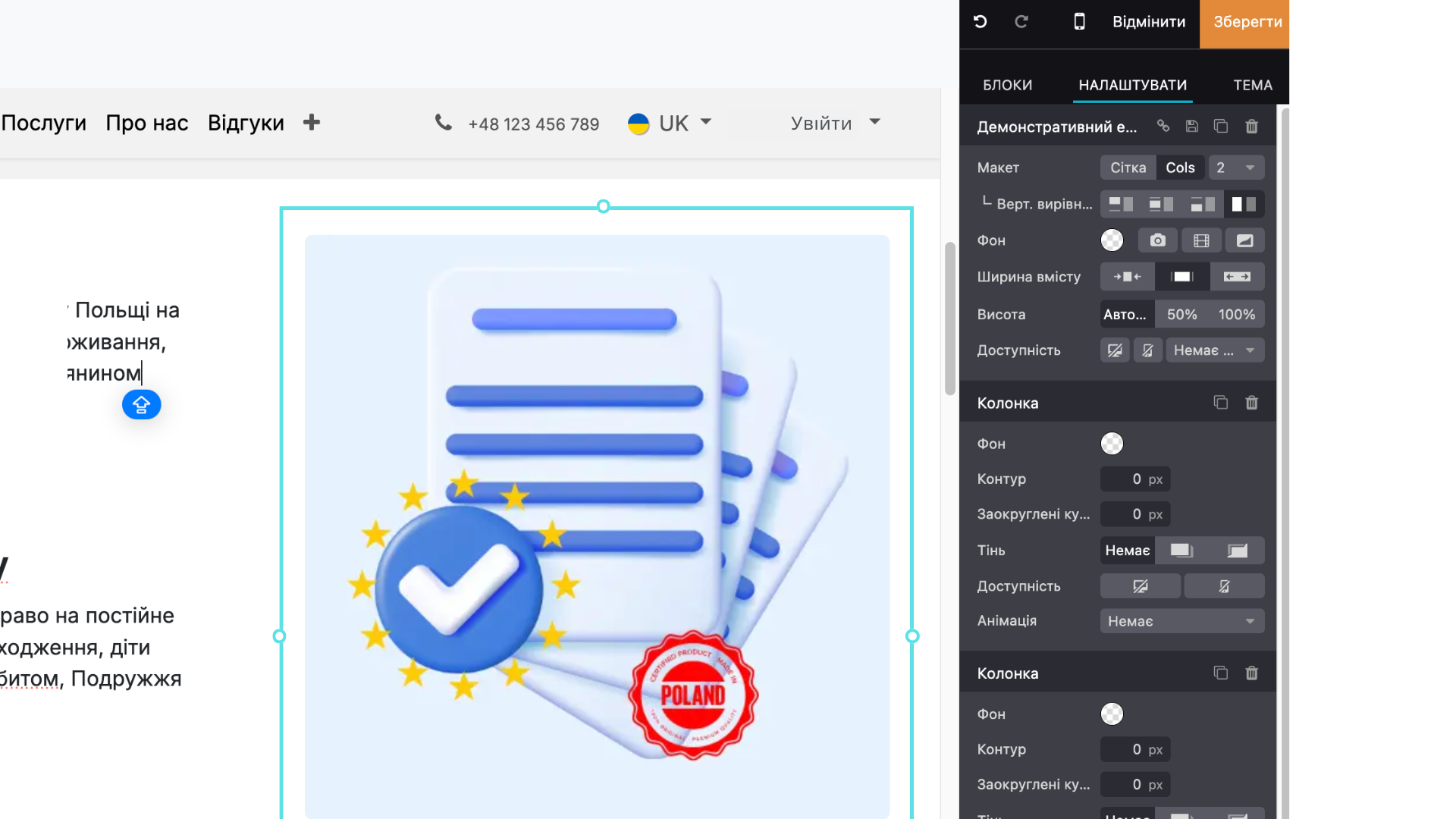Expand the UK language dropdown
The image size is (1456, 819).
[x=670, y=123]
